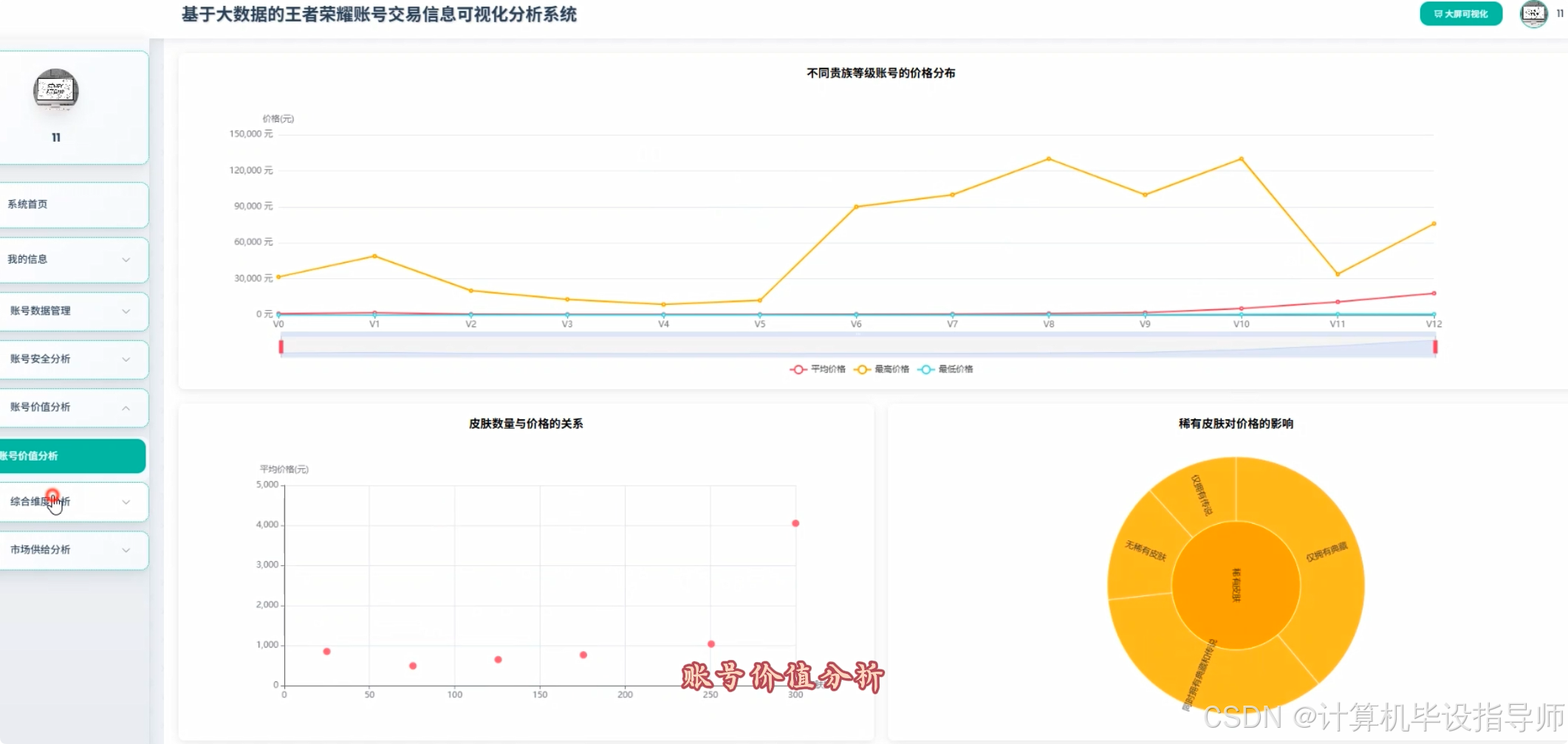Viewport: 1568px width, 744px height.
Task: Click left handle of chart zoom slider
Action: pos(281,347)
